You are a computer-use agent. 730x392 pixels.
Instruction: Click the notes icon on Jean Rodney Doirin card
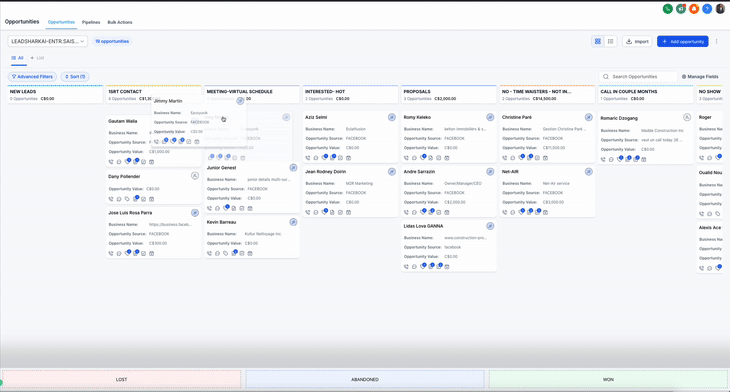click(x=332, y=212)
